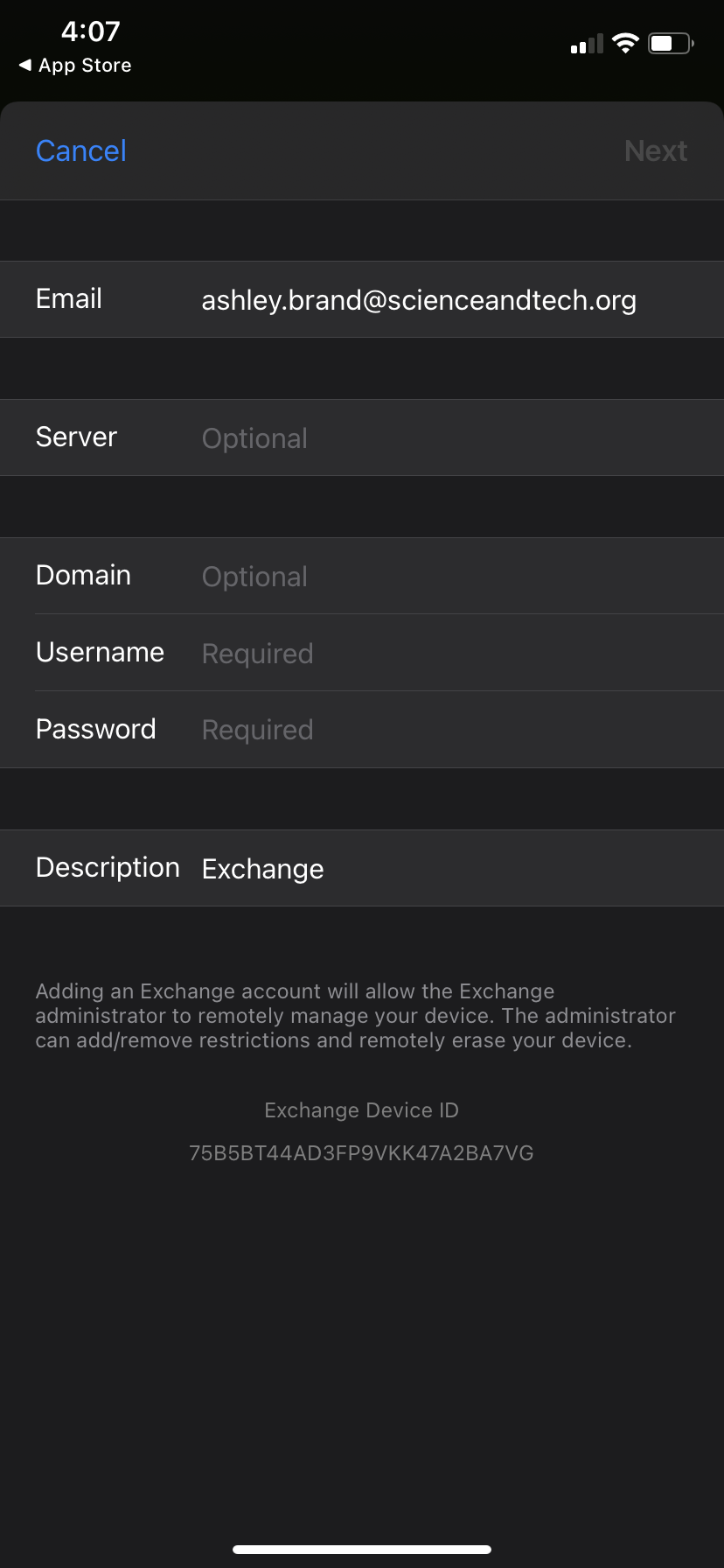This screenshot has width=724, height=1568.
Task: Tap the Username row label
Action: (x=100, y=652)
